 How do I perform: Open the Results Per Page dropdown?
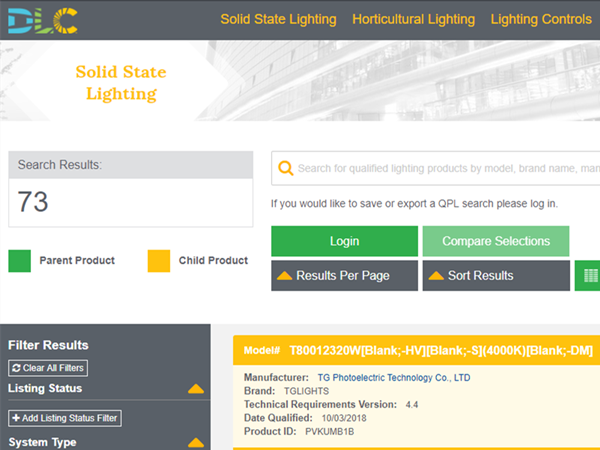[x=344, y=276]
